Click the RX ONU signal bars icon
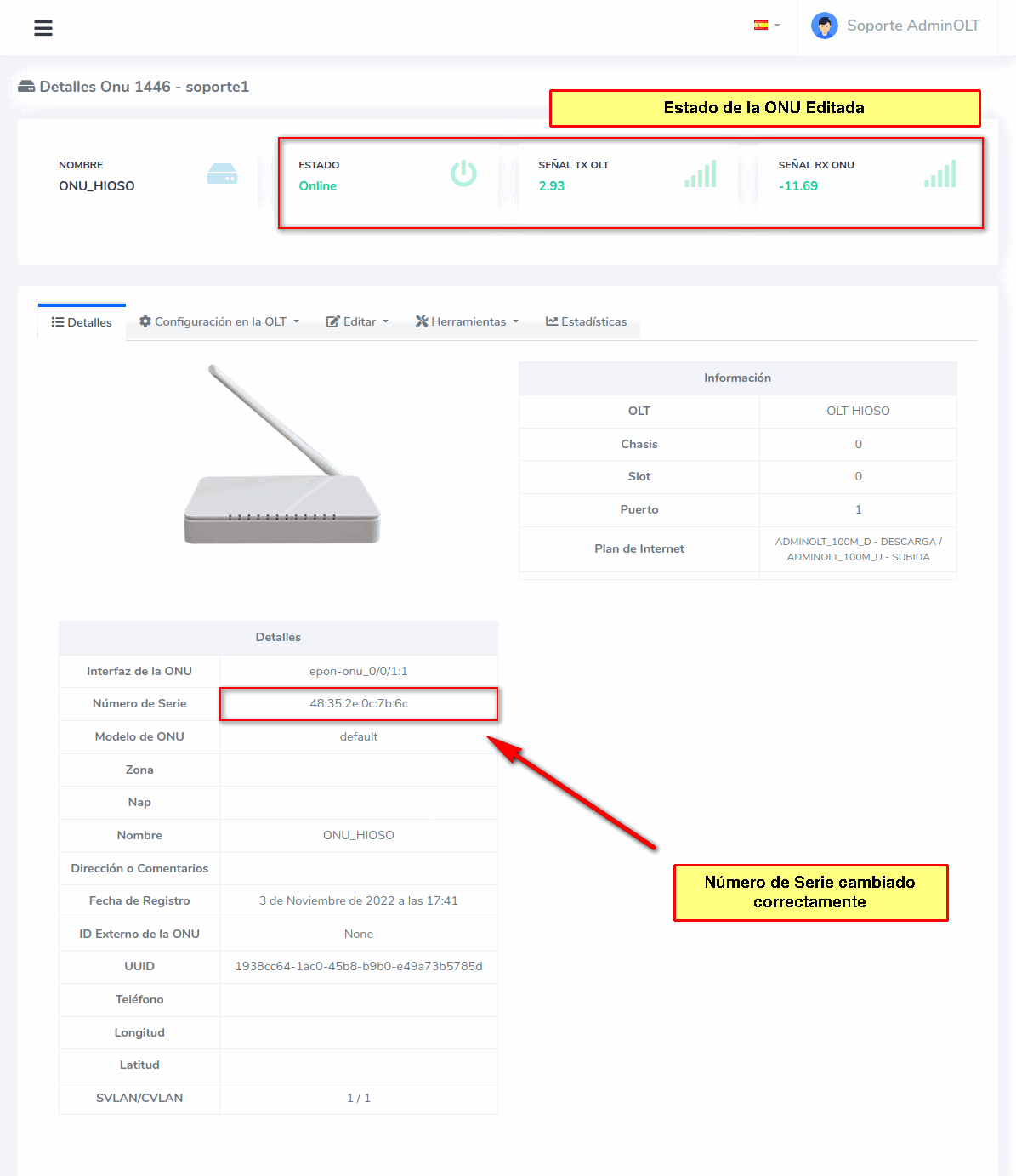This screenshot has height=1176, width=1016. (x=940, y=174)
